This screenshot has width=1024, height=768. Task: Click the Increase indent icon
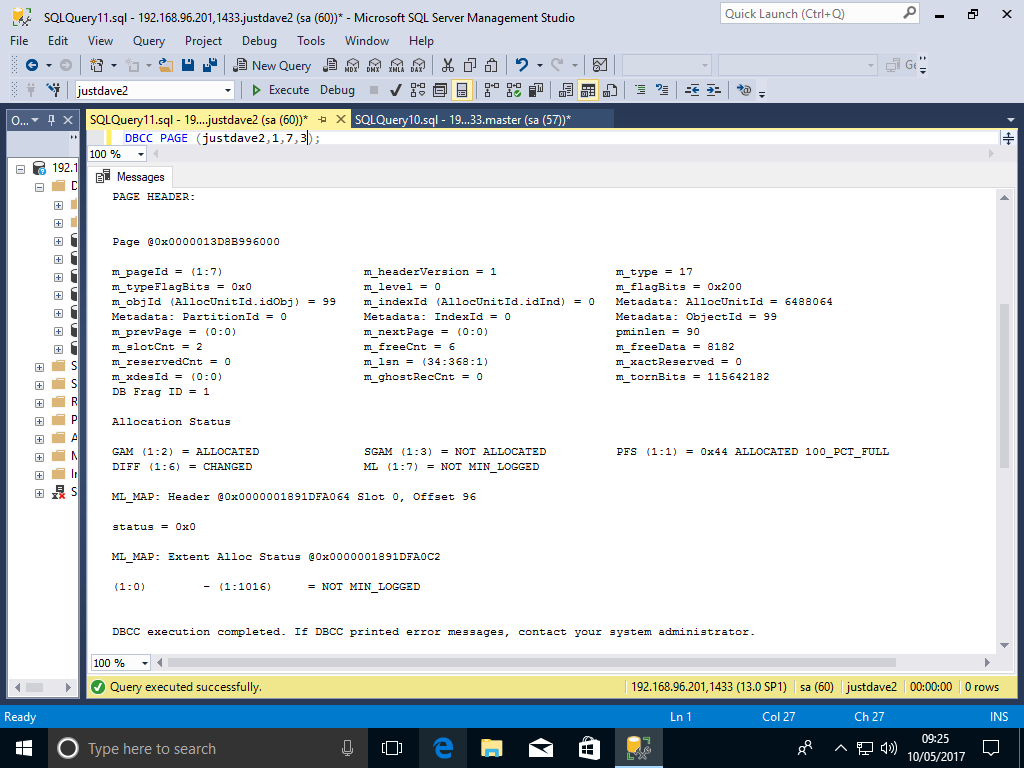point(714,90)
